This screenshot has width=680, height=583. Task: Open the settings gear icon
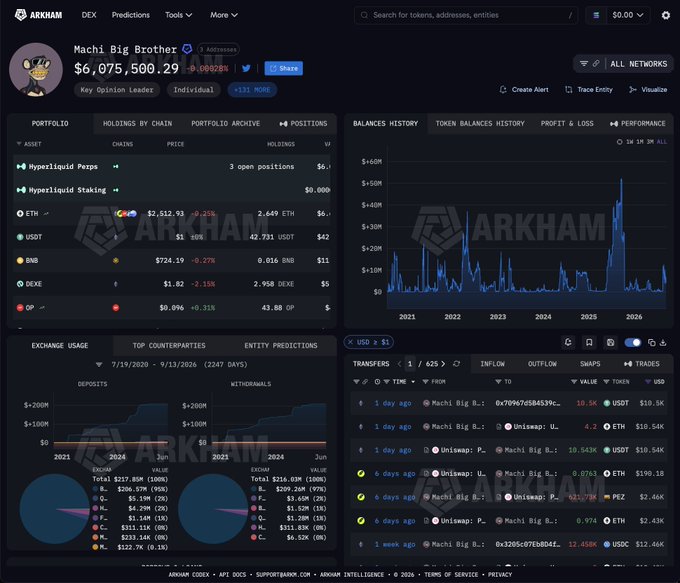point(666,15)
